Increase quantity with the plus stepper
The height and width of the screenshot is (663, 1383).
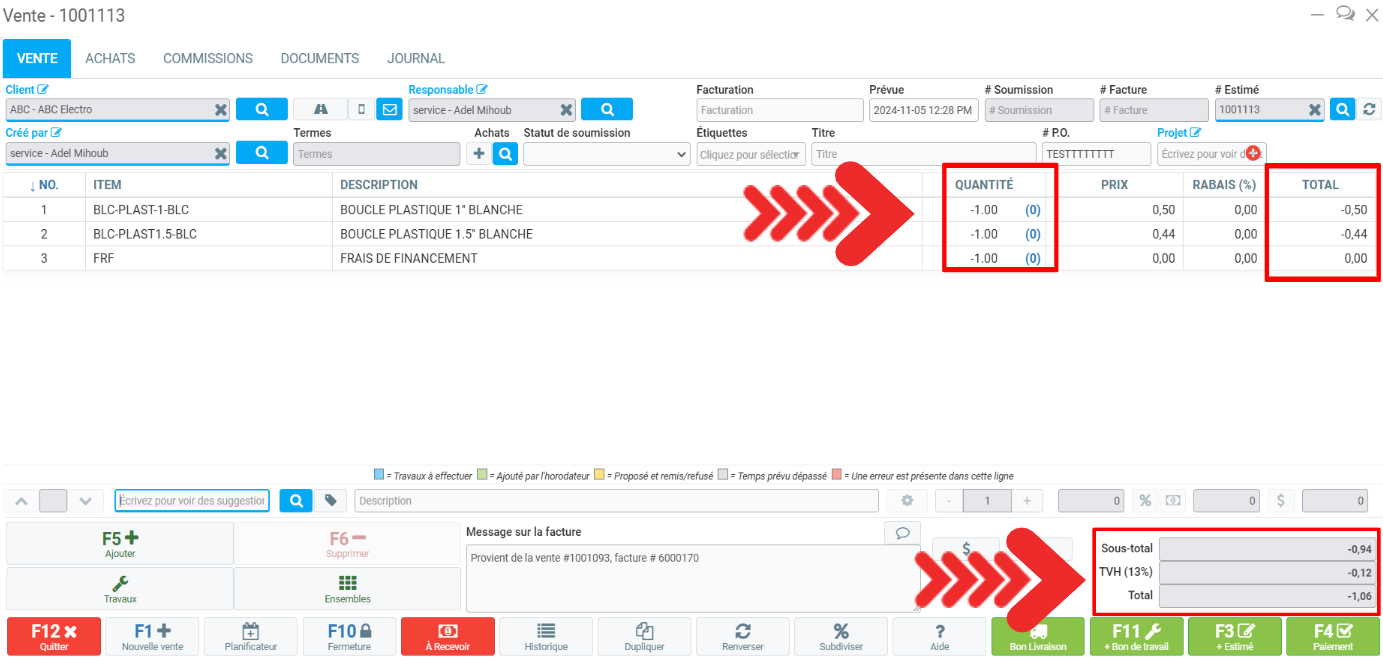pyautogui.click(x=1026, y=501)
